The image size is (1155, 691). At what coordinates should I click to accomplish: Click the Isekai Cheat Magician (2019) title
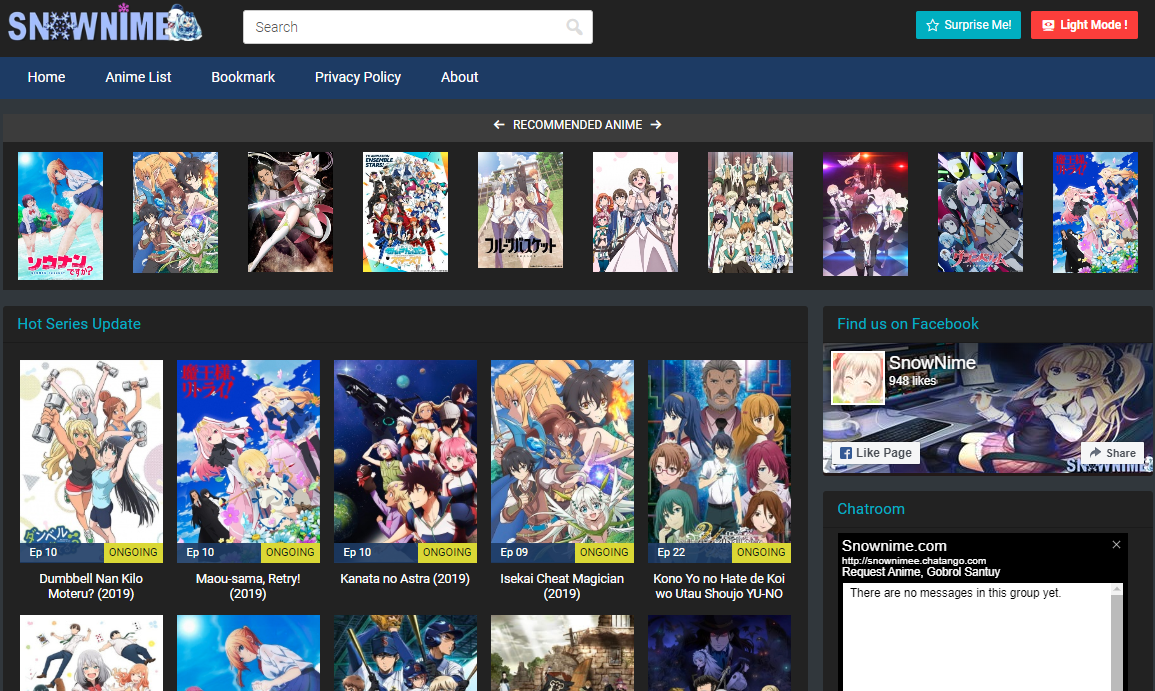562,586
